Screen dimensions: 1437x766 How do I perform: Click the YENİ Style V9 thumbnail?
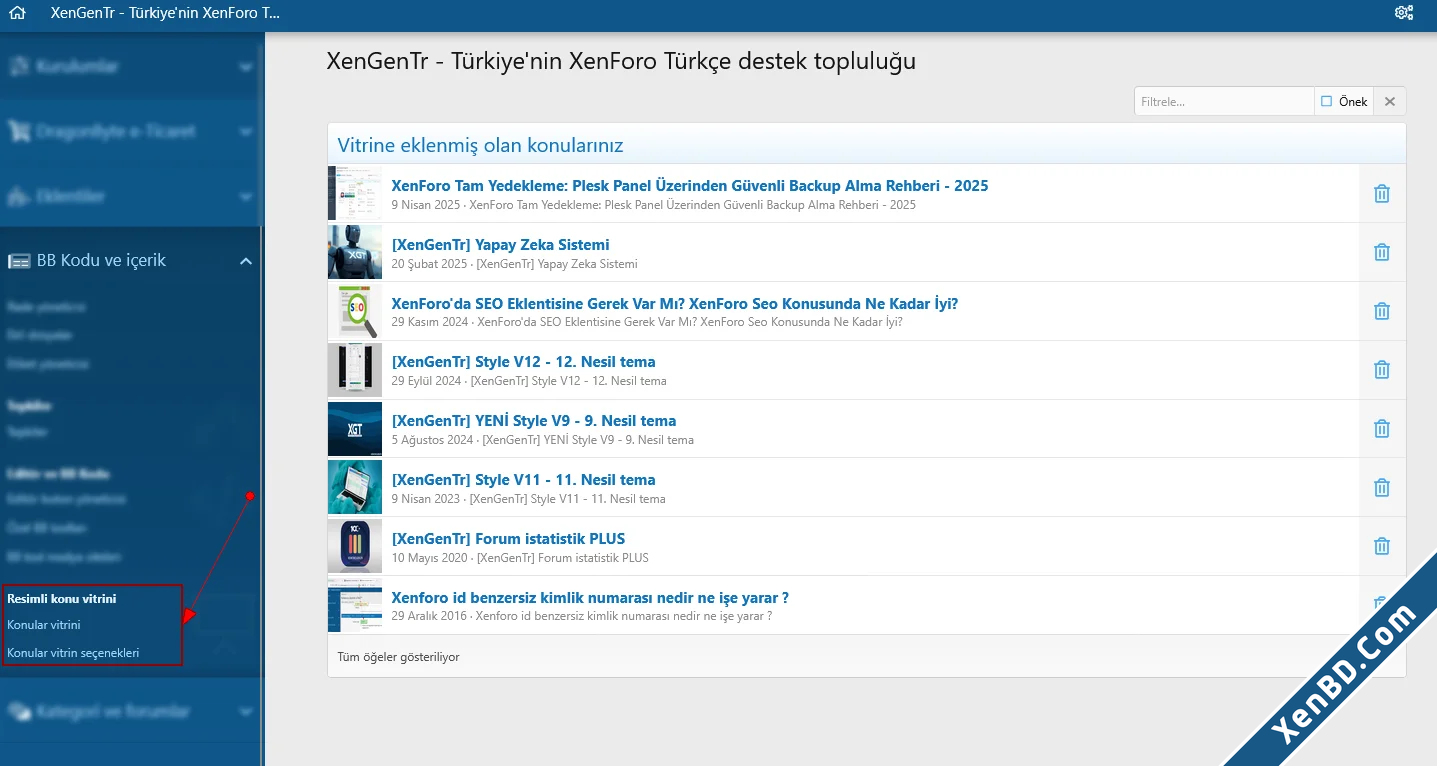355,429
